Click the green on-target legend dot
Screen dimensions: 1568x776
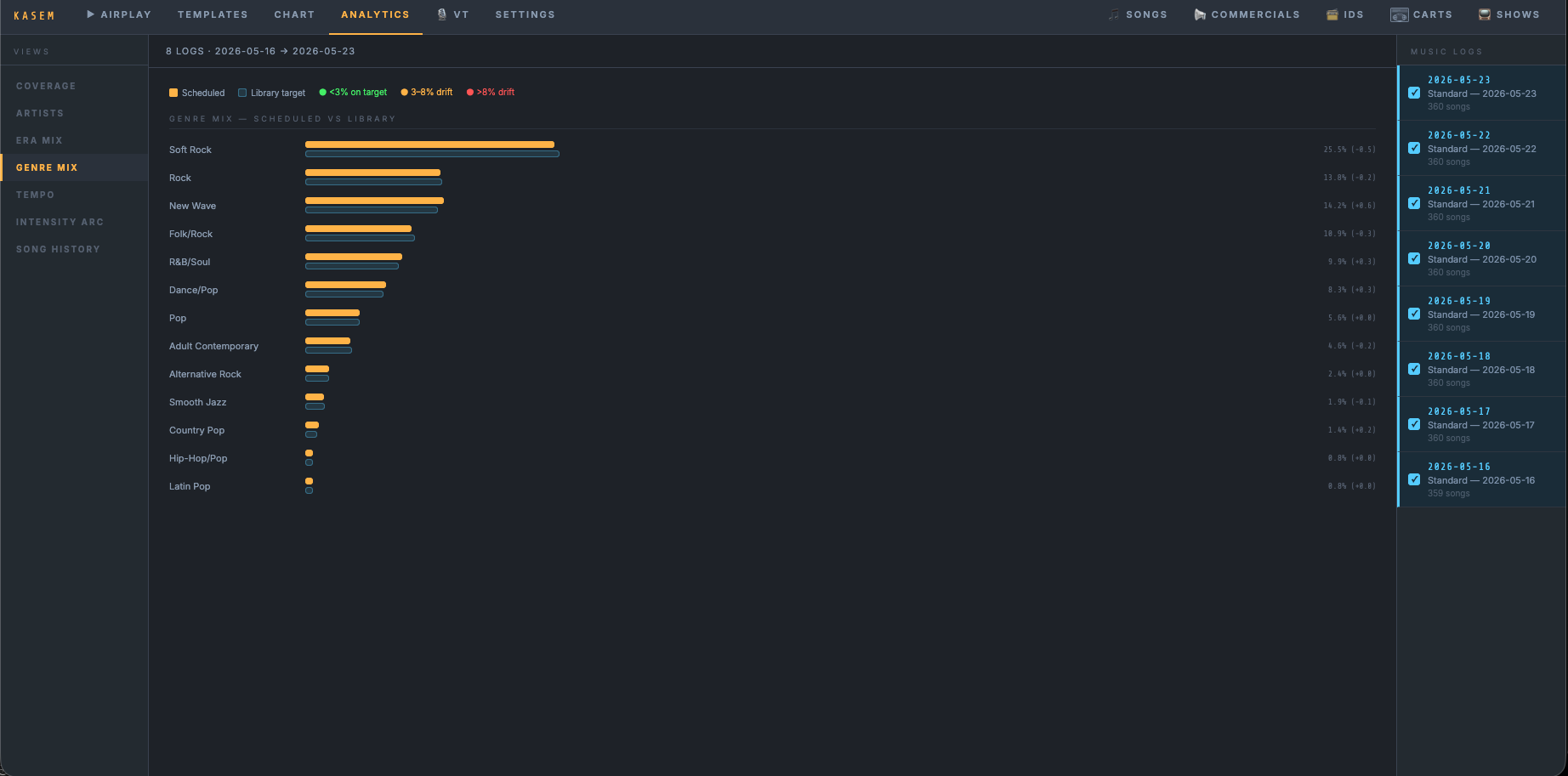point(322,92)
